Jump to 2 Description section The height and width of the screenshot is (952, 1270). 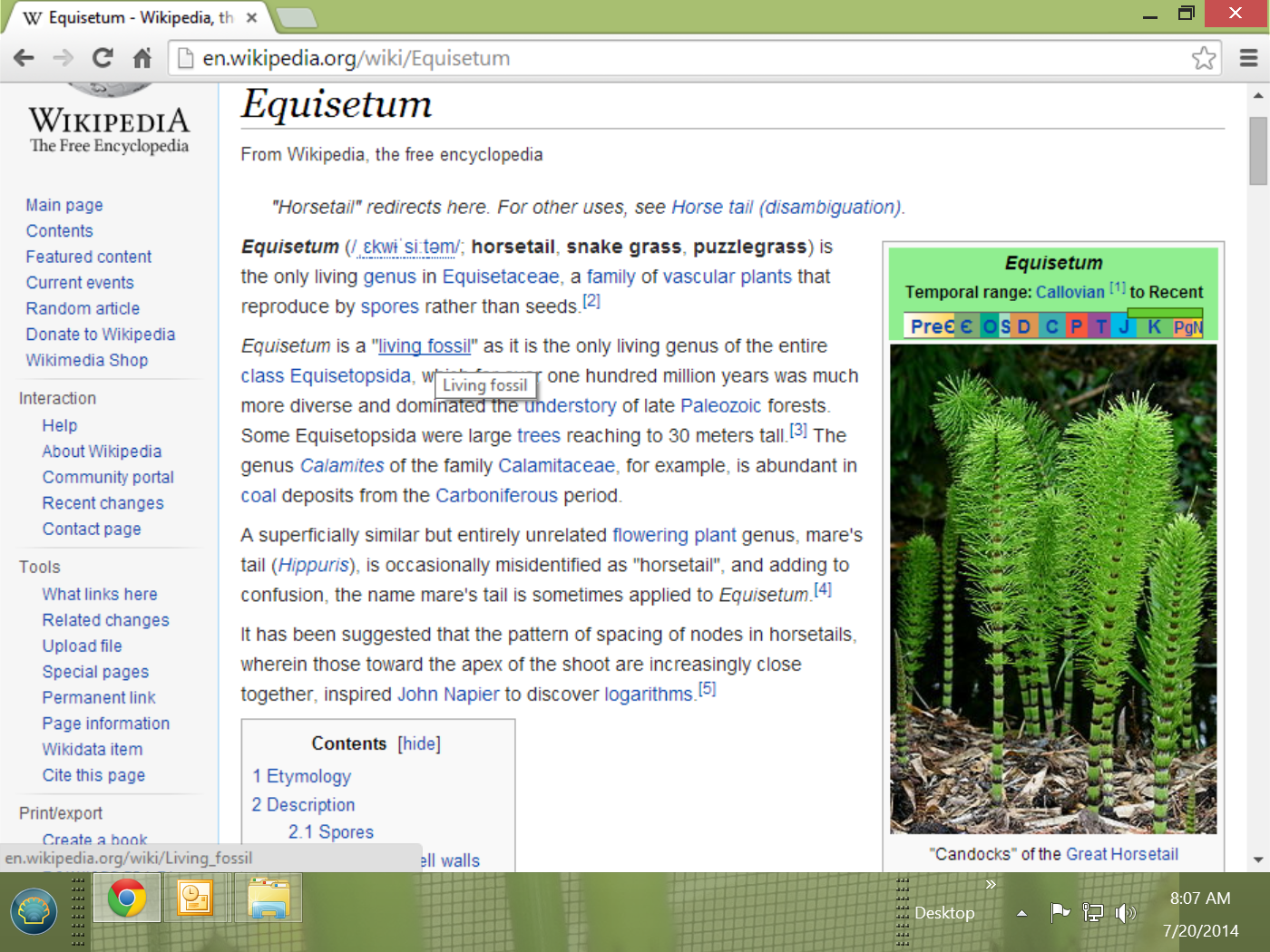click(303, 804)
